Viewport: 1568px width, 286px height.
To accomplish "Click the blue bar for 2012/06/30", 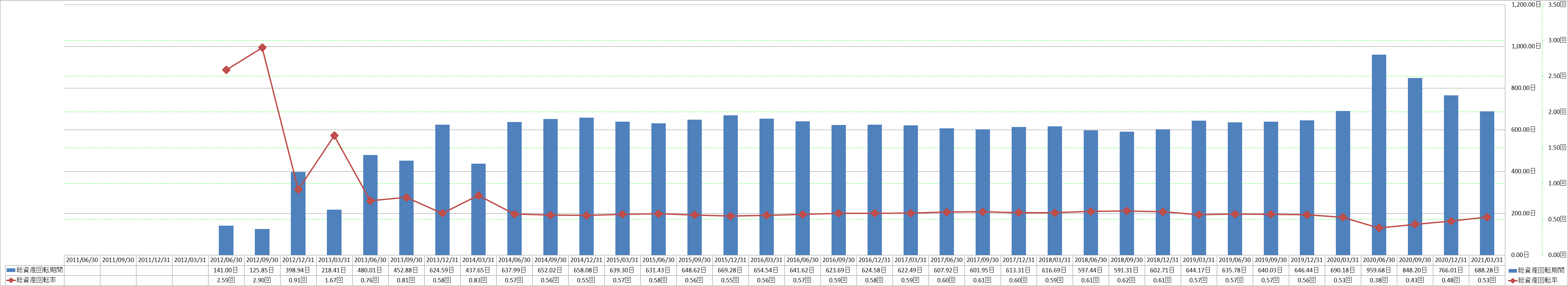I will (226, 240).
